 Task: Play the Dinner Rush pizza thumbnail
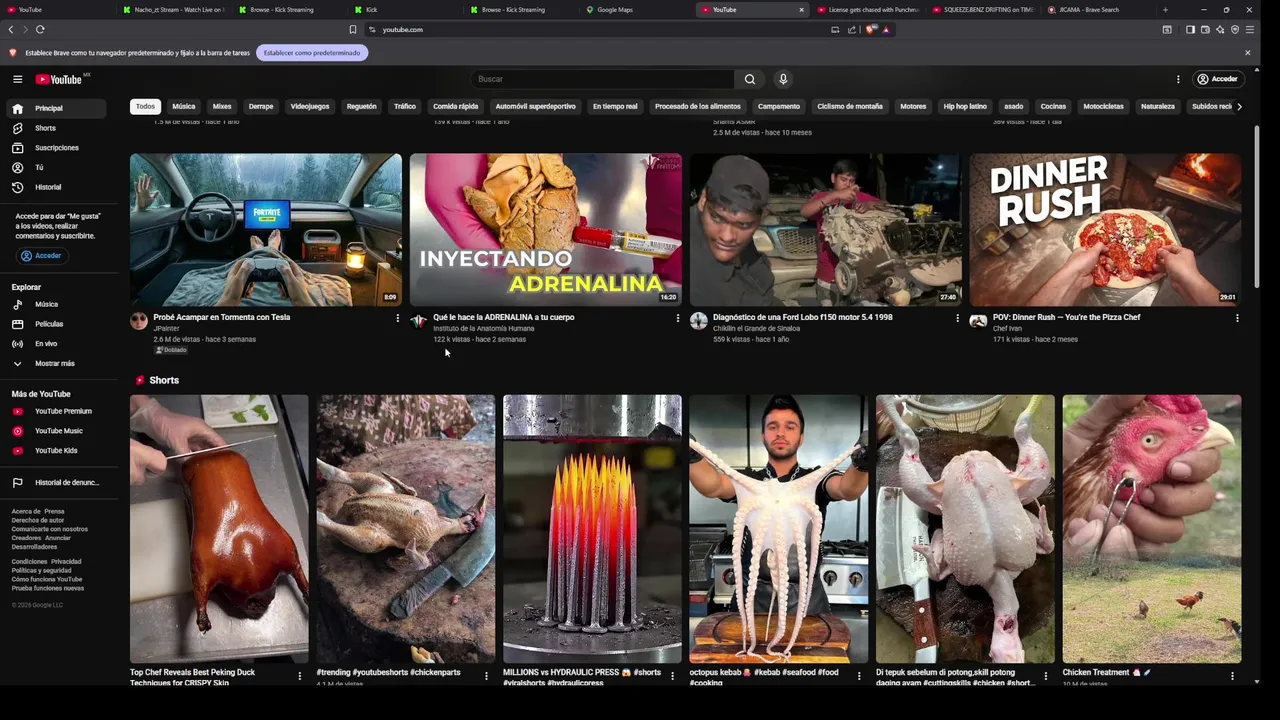tap(1106, 229)
